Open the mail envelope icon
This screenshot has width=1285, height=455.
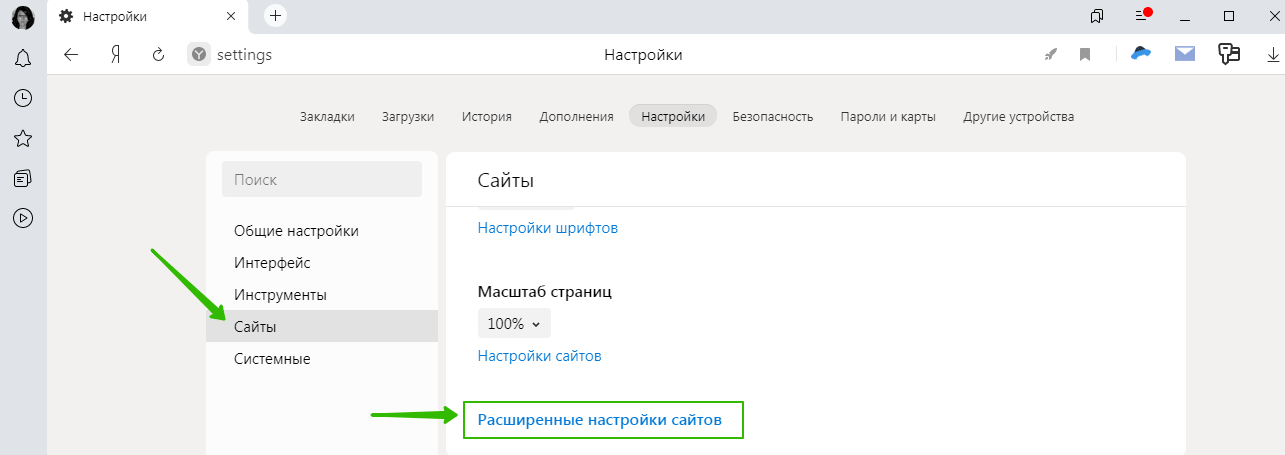(1185, 54)
